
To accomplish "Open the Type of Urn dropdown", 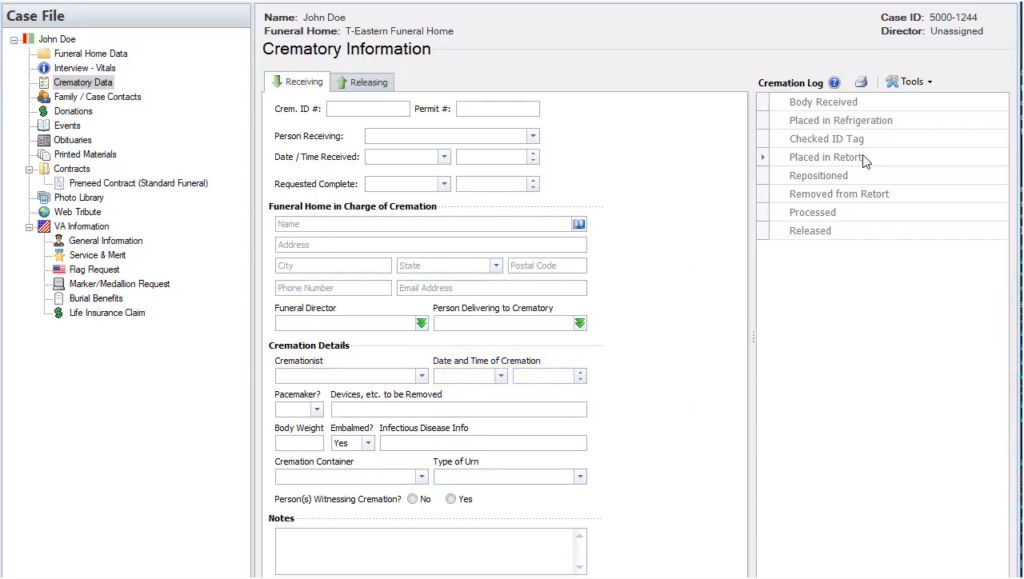I will click(580, 477).
